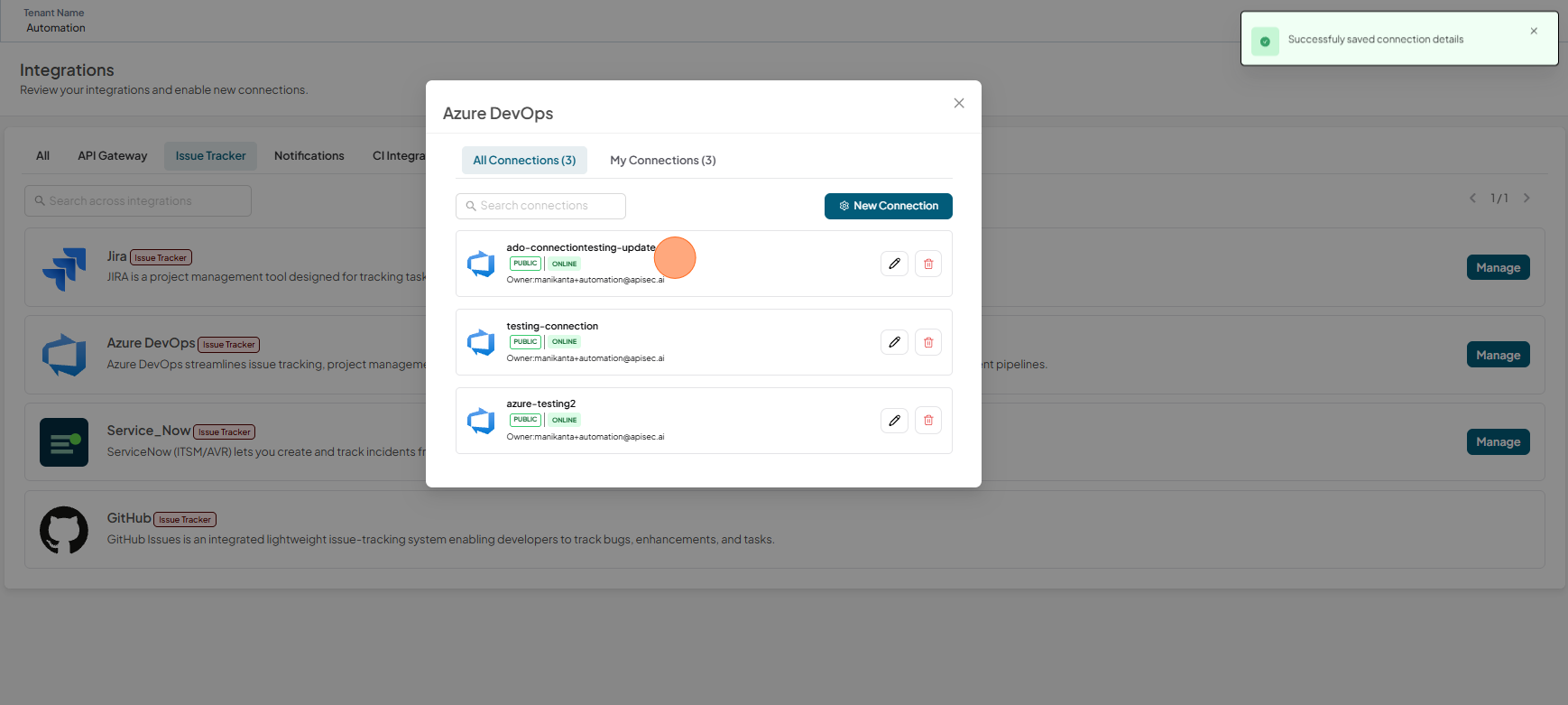This screenshot has height=705, width=1568.
Task: Dismiss the saved connection notification
Action: [1534, 31]
